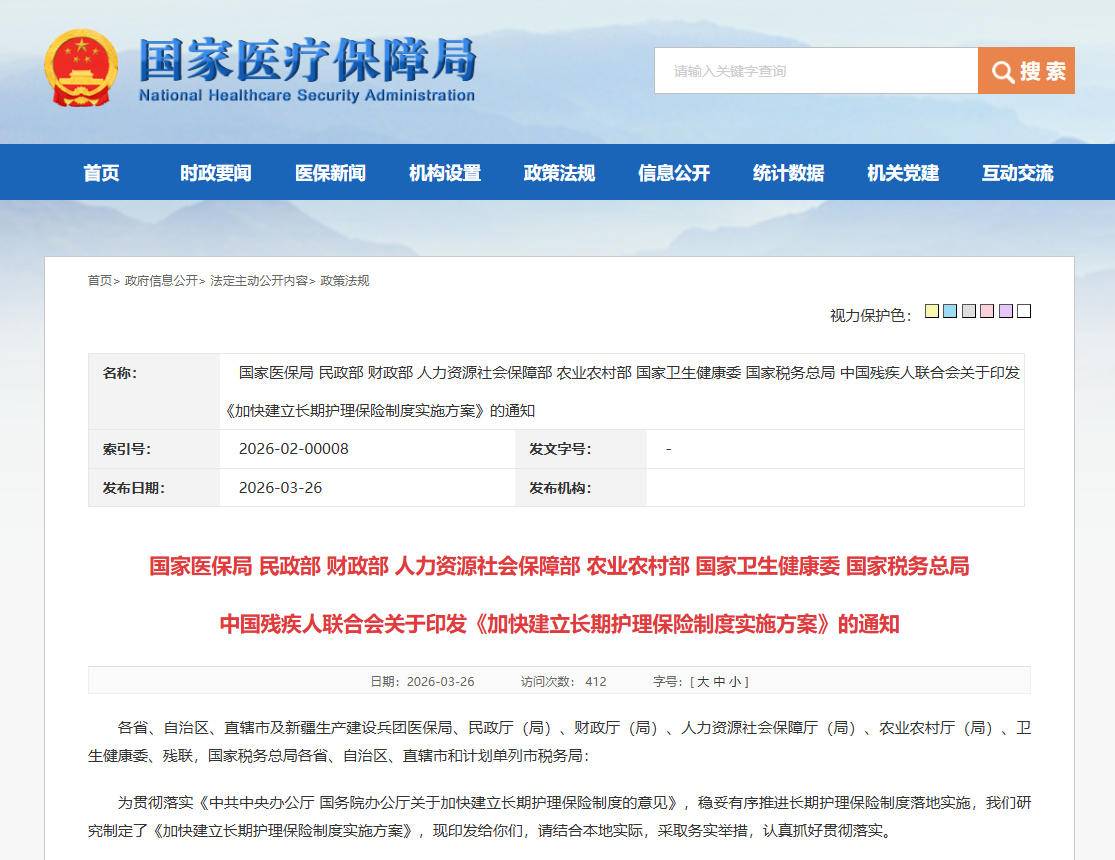Choose the yellow eye-protection color swatch
Image resolution: width=1115 pixels, height=860 pixels.
coord(932,312)
